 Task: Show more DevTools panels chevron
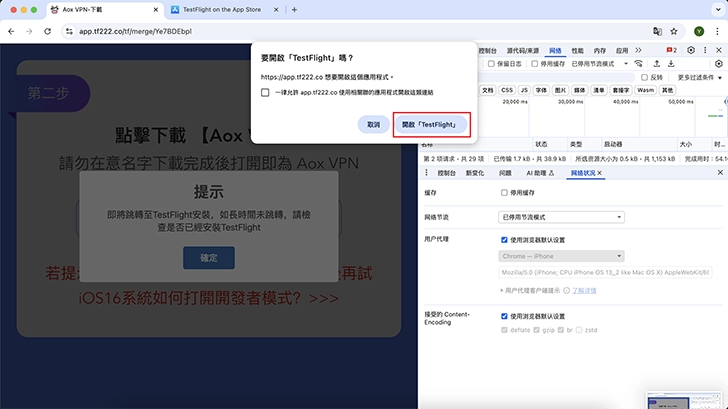click(638, 50)
